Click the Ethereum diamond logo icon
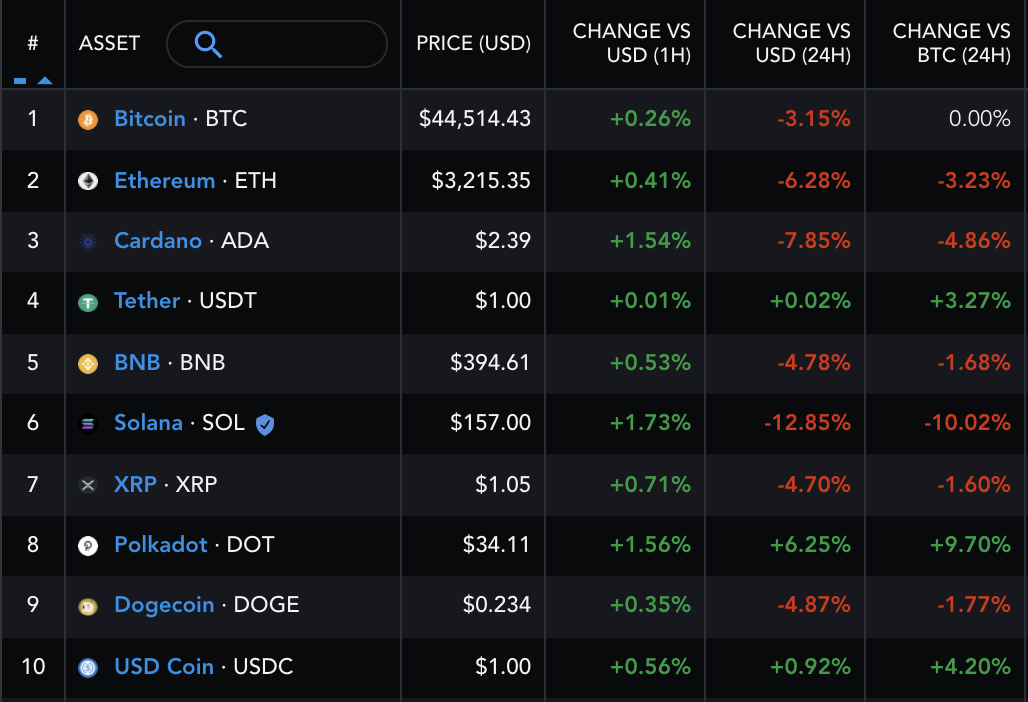The height and width of the screenshot is (702, 1028). pos(88,181)
